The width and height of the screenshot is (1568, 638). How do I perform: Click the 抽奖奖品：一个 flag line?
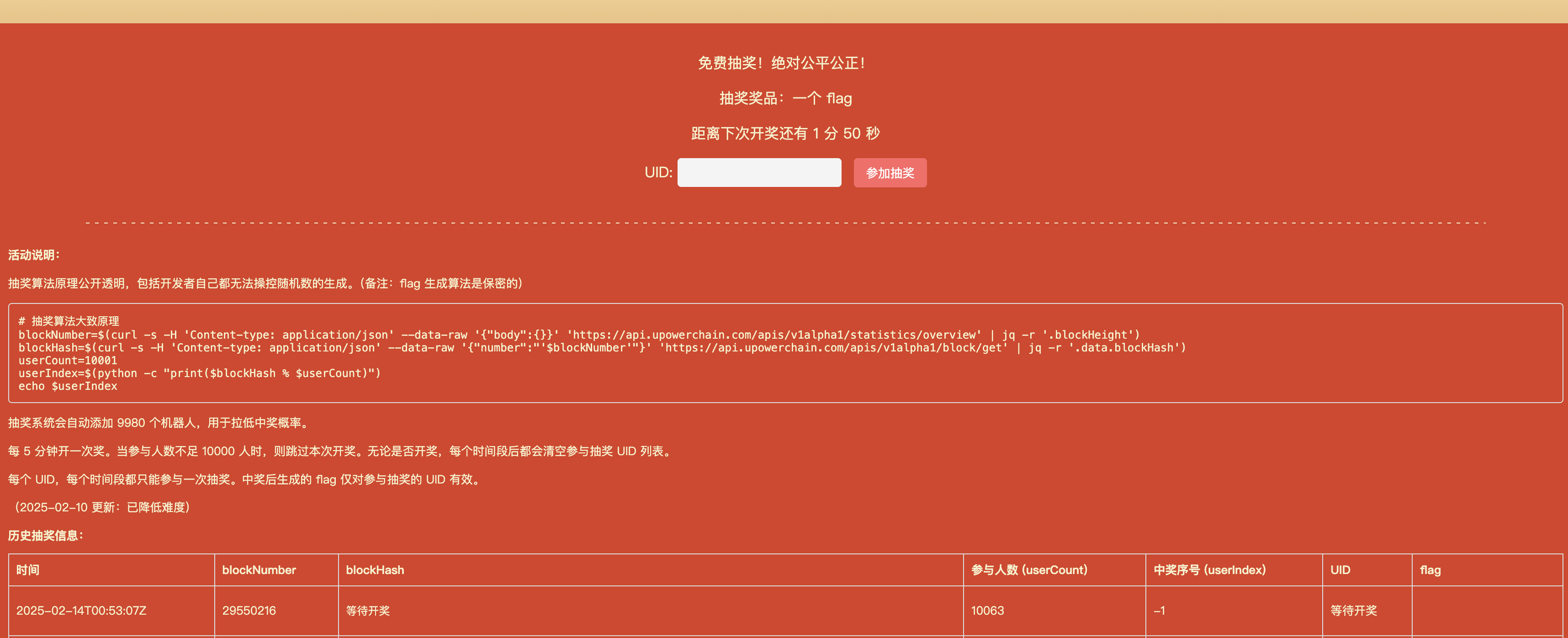785,99
